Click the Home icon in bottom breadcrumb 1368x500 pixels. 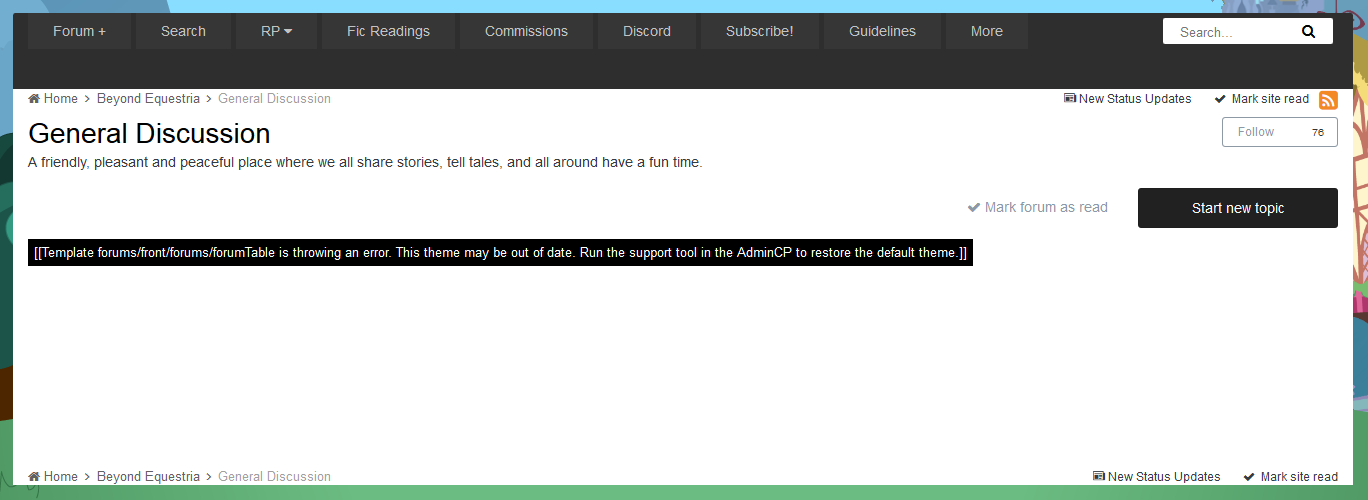tap(34, 477)
